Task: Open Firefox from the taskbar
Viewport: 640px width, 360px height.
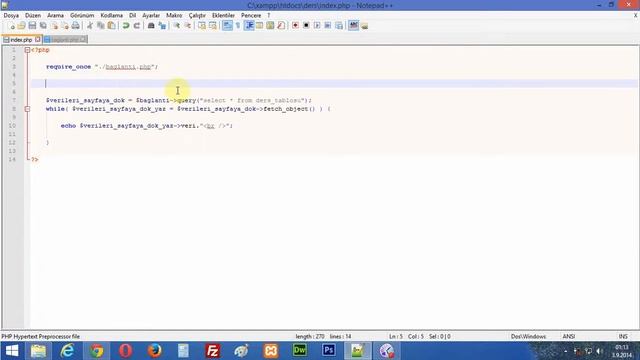Action: click(154, 351)
